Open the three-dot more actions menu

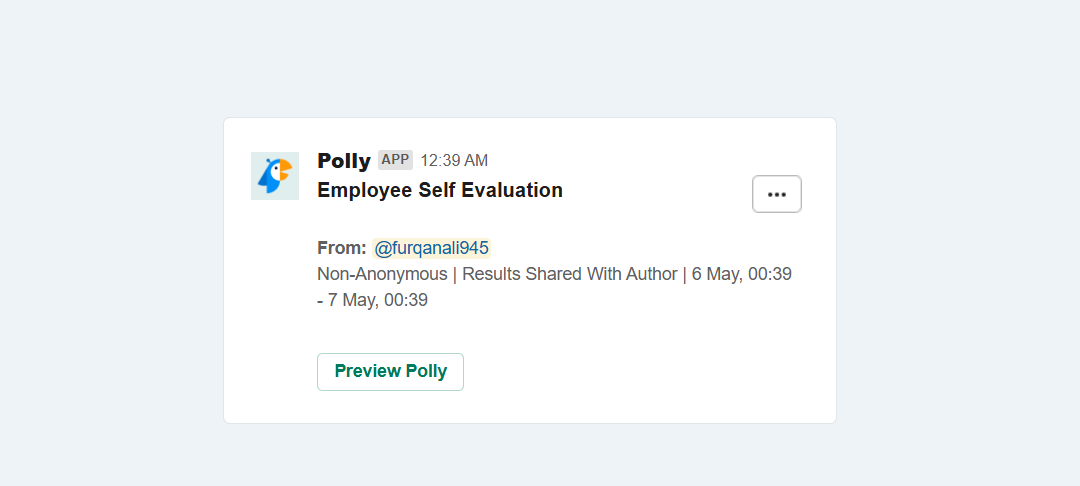(x=777, y=194)
